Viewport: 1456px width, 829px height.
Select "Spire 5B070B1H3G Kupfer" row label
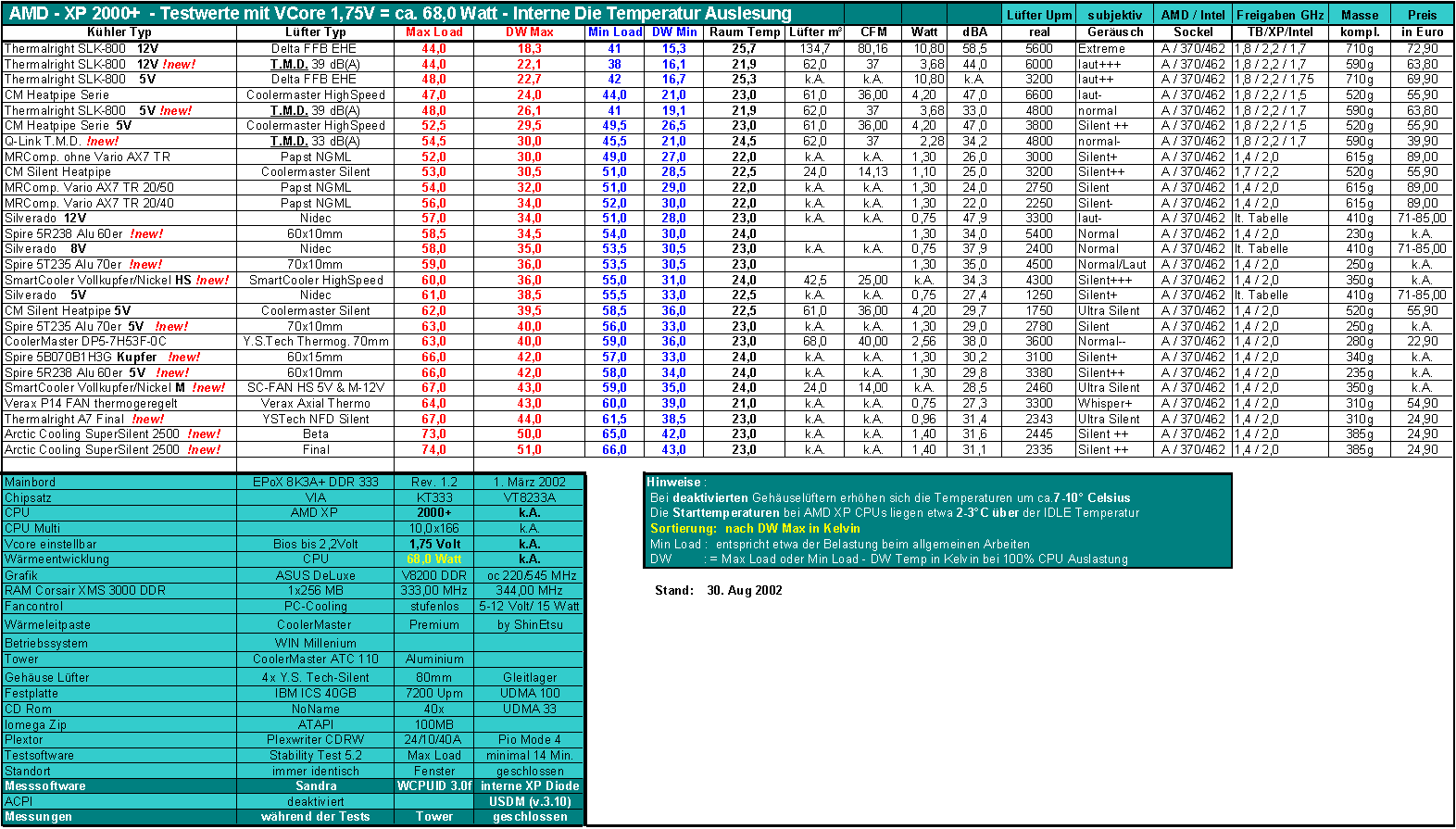[x=102, y=357]
